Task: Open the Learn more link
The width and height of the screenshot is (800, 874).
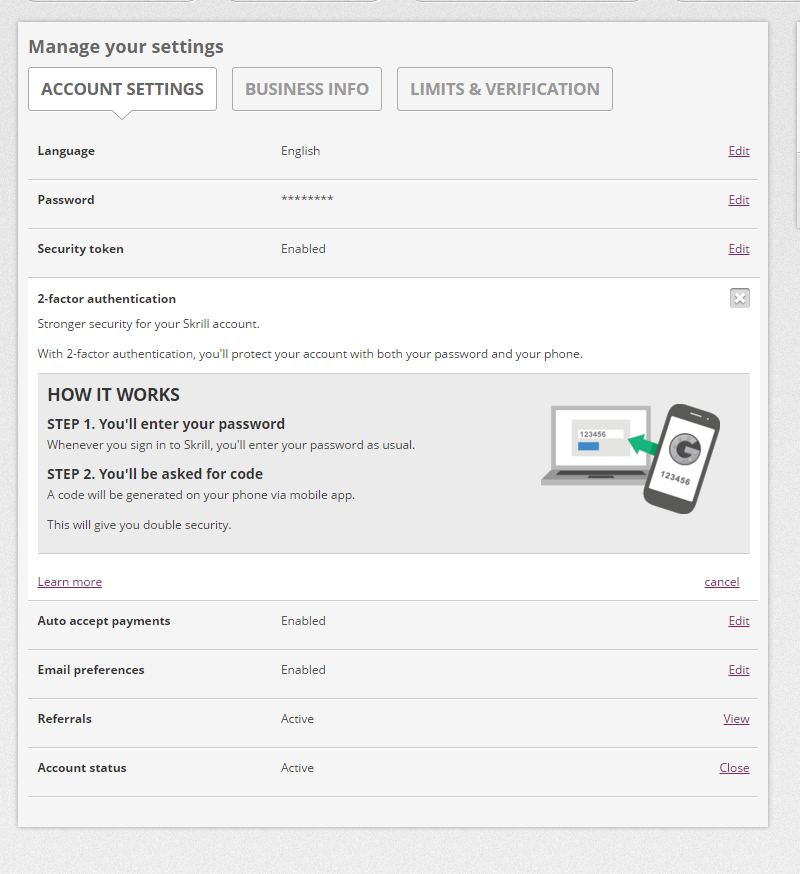Action: (x=70, y=582)
